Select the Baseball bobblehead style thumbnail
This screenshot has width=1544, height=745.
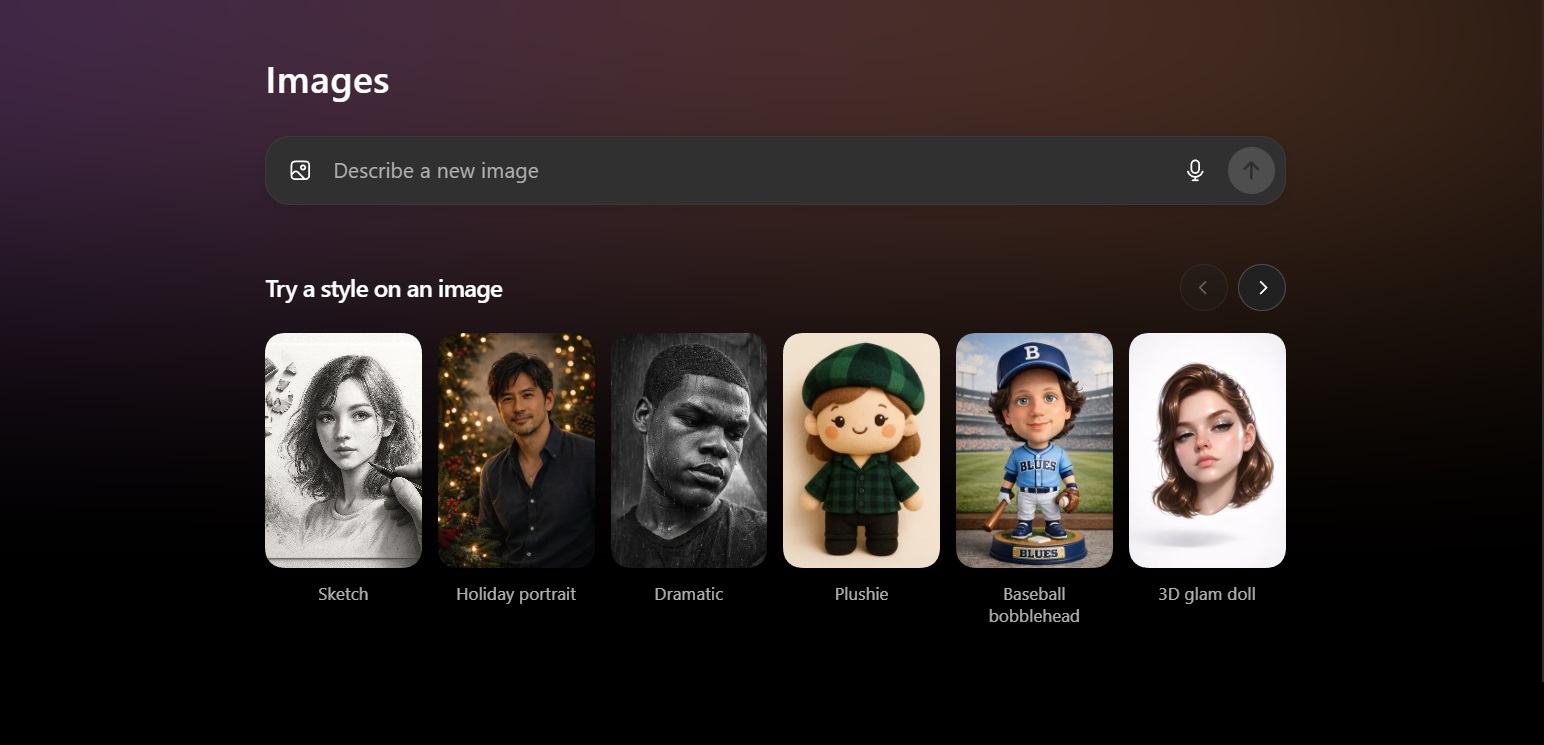[x=1034, y=450]
